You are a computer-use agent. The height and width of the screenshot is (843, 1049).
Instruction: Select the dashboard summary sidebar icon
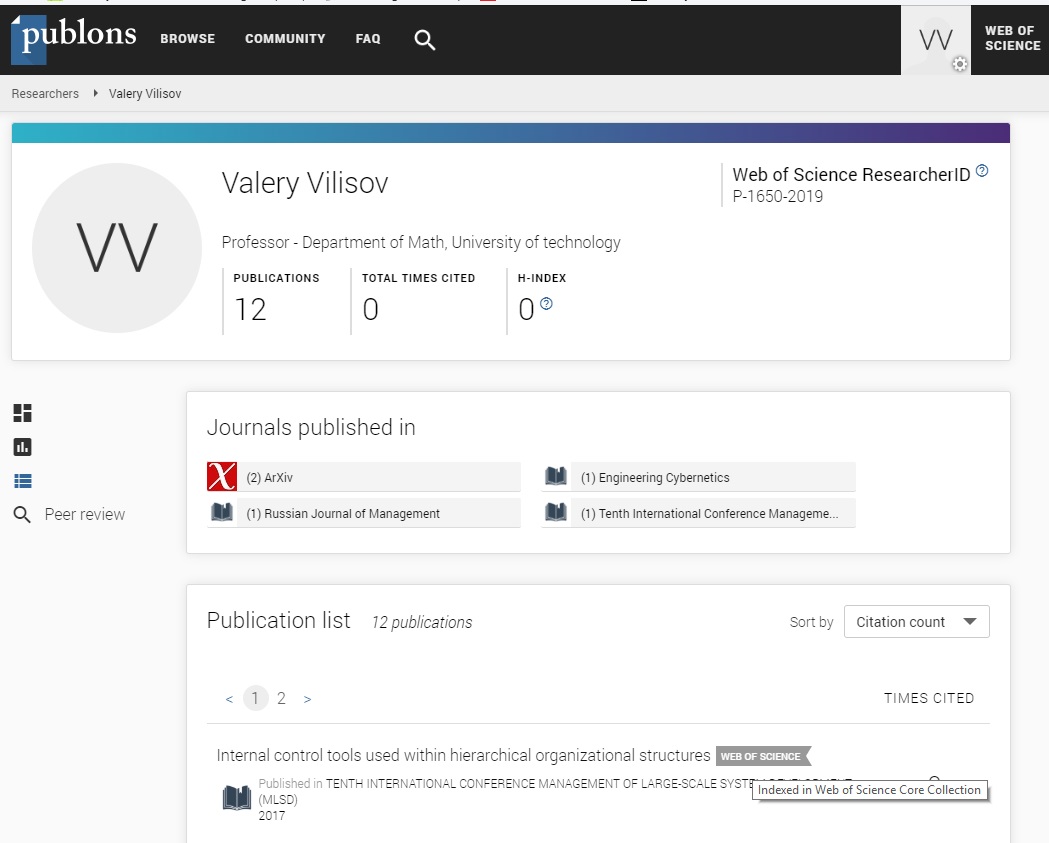pyautogui.click(x=22, y=413)
